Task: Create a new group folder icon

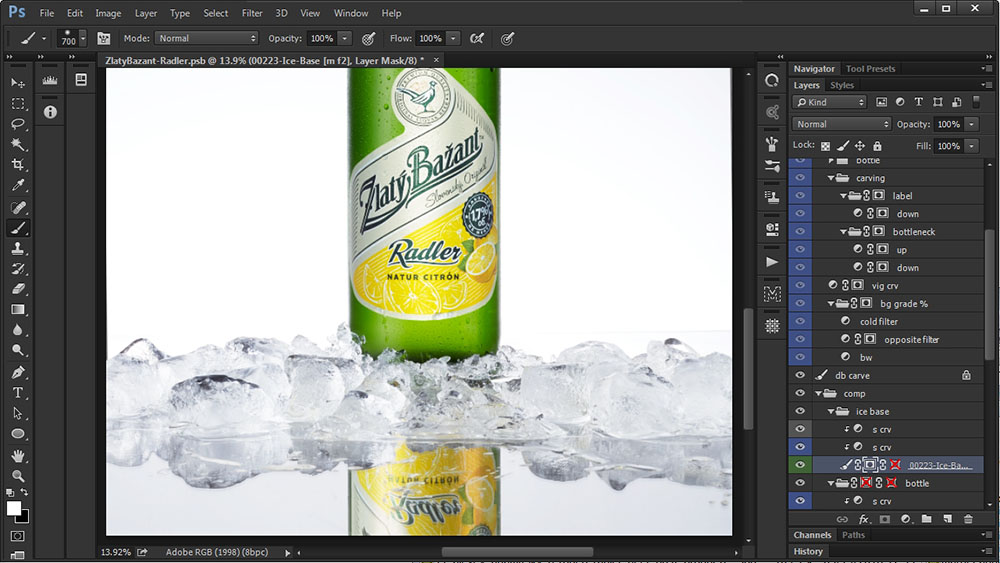Action: 926,519
